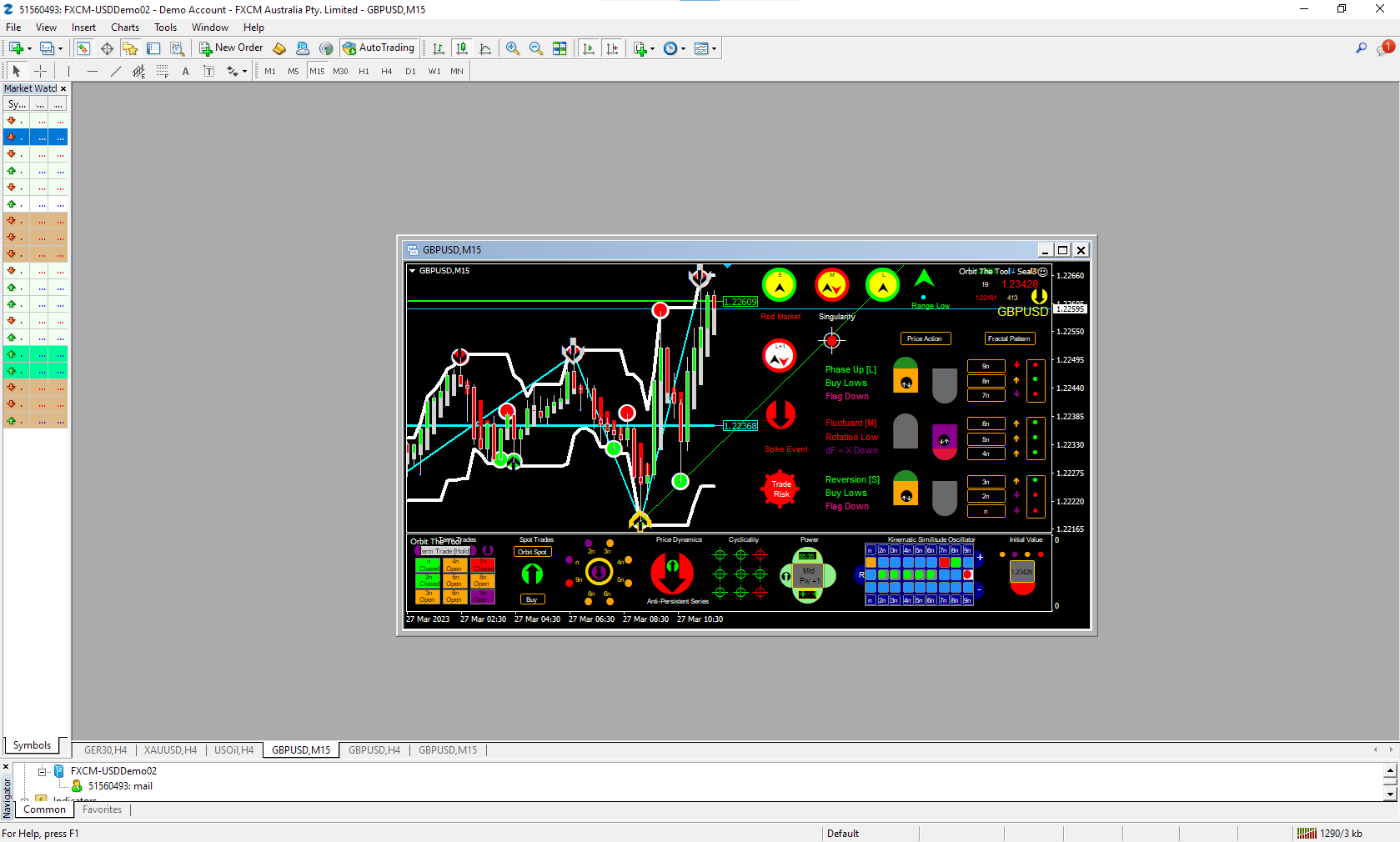Open the GBPUSD,M15 chart header dropdown triangle
Image resolution: width=1400 pixels, height=842 pixels.
click(x=412, y=271)
